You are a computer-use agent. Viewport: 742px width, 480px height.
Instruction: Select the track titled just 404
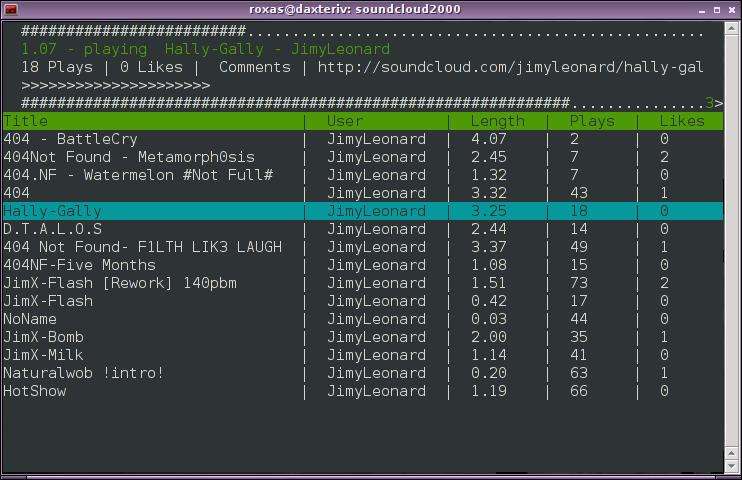point(362,193)
